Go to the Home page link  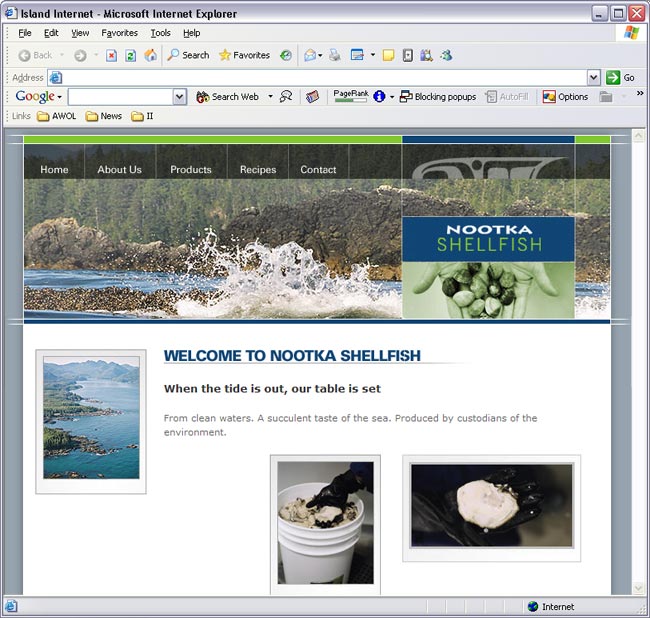54,170
